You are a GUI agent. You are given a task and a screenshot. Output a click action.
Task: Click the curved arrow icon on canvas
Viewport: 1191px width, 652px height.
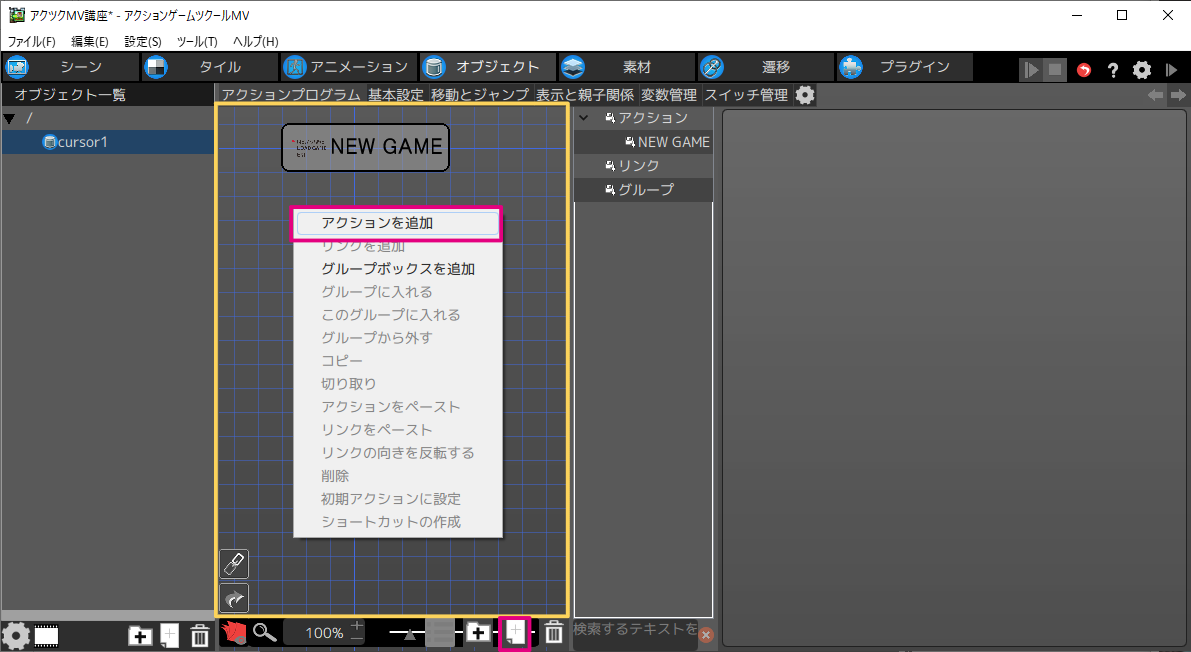pos(233,598)
